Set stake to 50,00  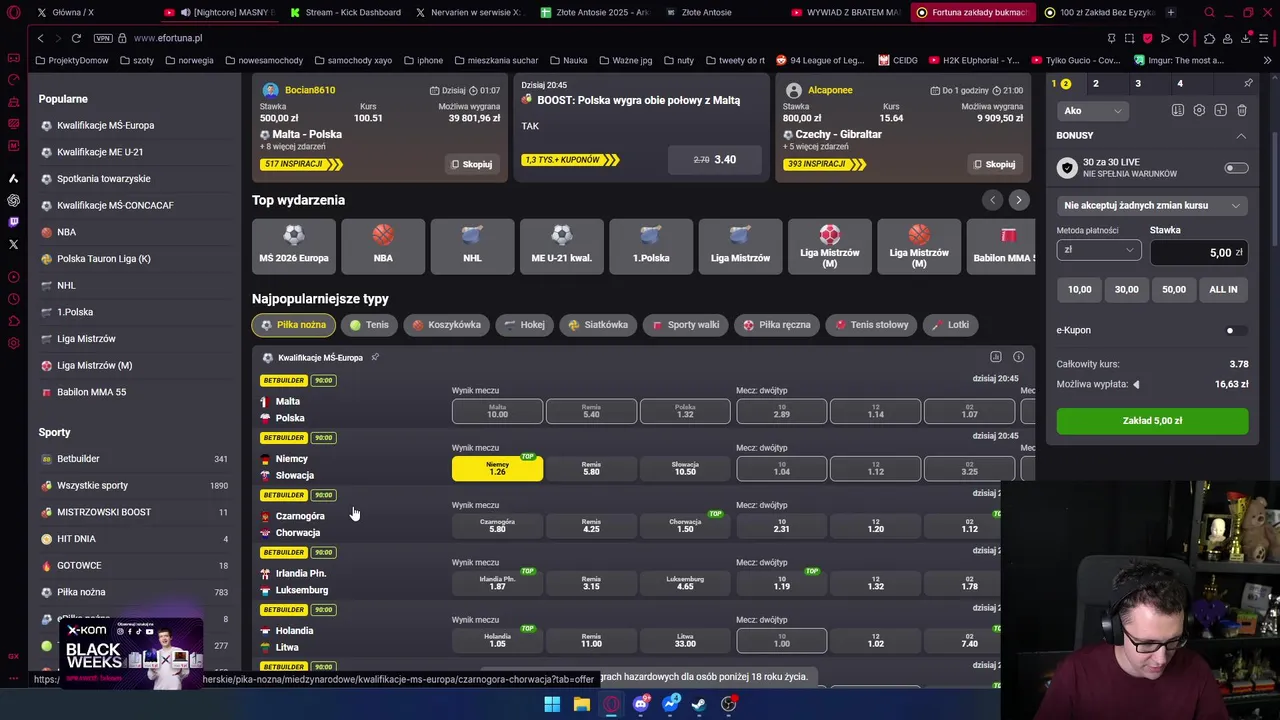pyautogui.click(x=1174, y=289)
